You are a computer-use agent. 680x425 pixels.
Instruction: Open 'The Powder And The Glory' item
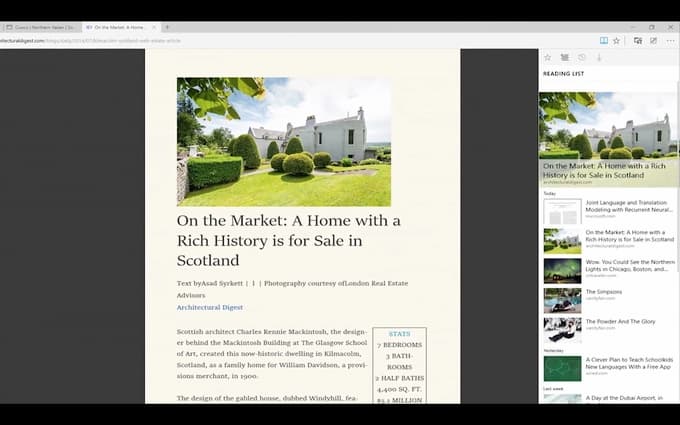point(609,329)
